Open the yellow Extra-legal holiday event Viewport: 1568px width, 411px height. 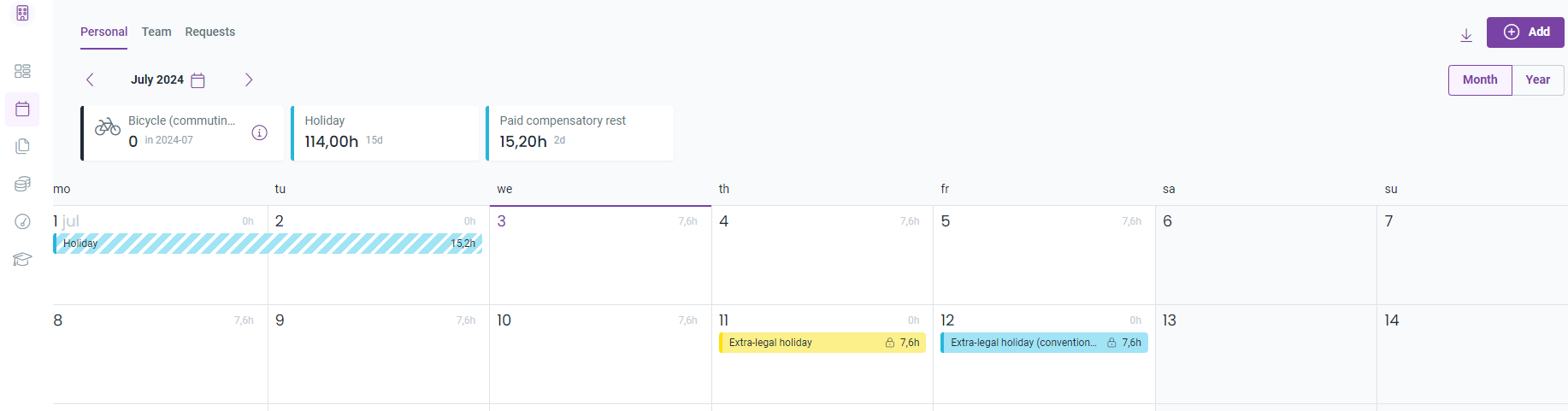pyautogui.click(x=822, y=343)
